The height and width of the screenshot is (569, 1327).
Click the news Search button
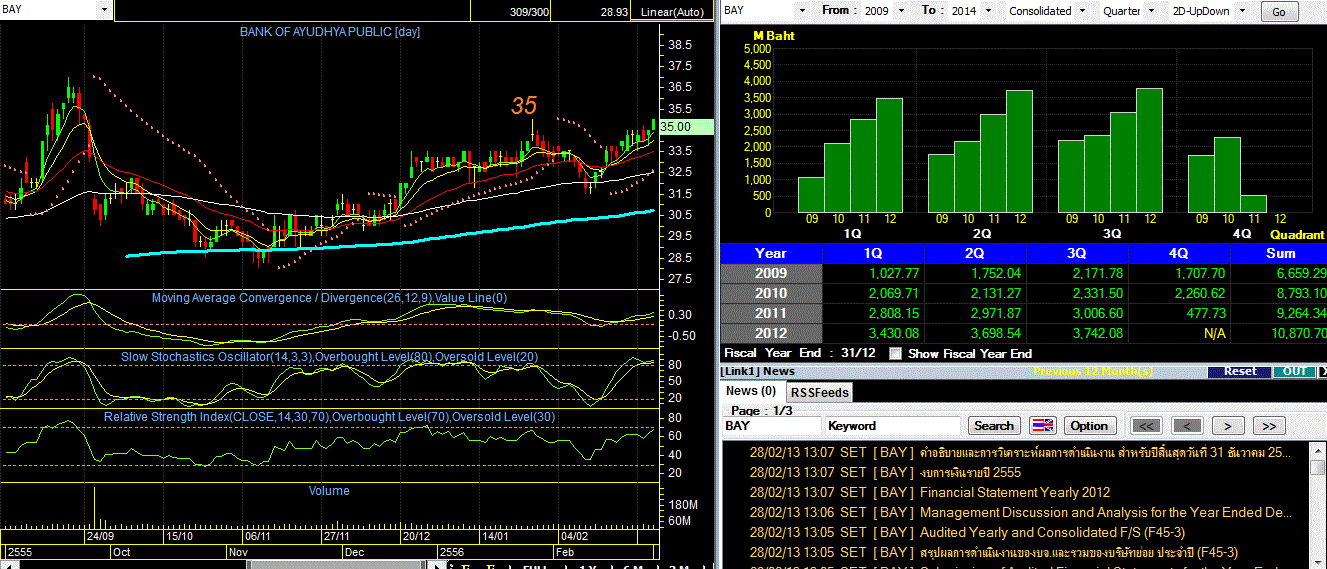[x=994, y=425]
